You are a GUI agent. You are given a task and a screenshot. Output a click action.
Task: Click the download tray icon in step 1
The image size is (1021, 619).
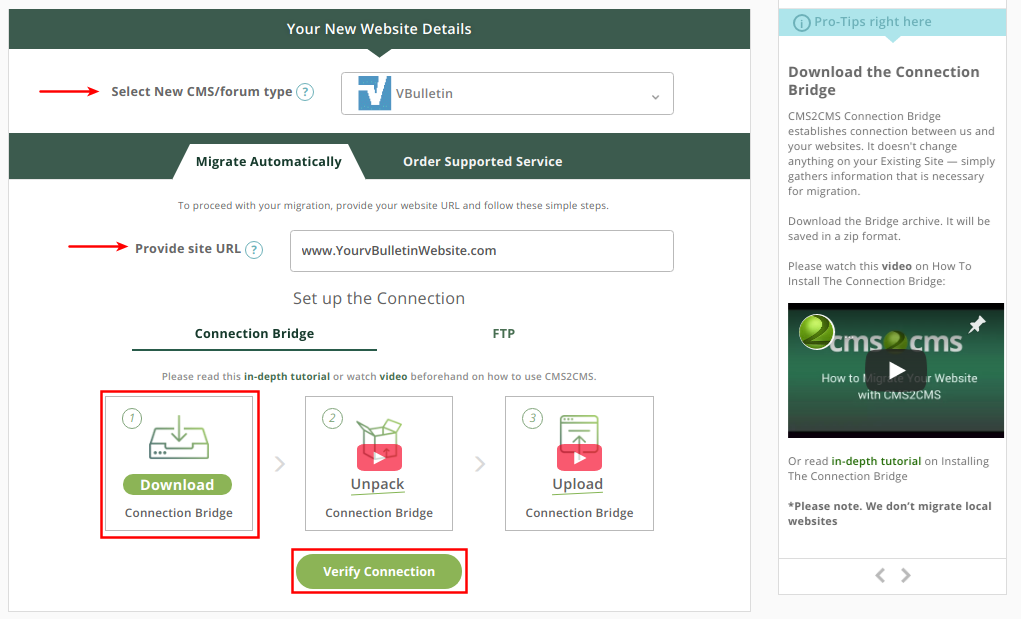point(179,437)
